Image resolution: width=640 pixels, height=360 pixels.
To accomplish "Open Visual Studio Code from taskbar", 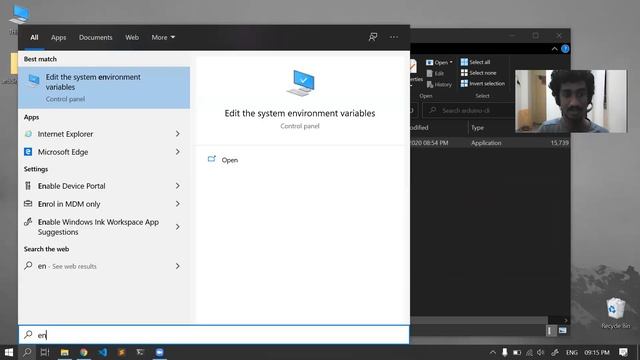I will [x=103, y=352].
